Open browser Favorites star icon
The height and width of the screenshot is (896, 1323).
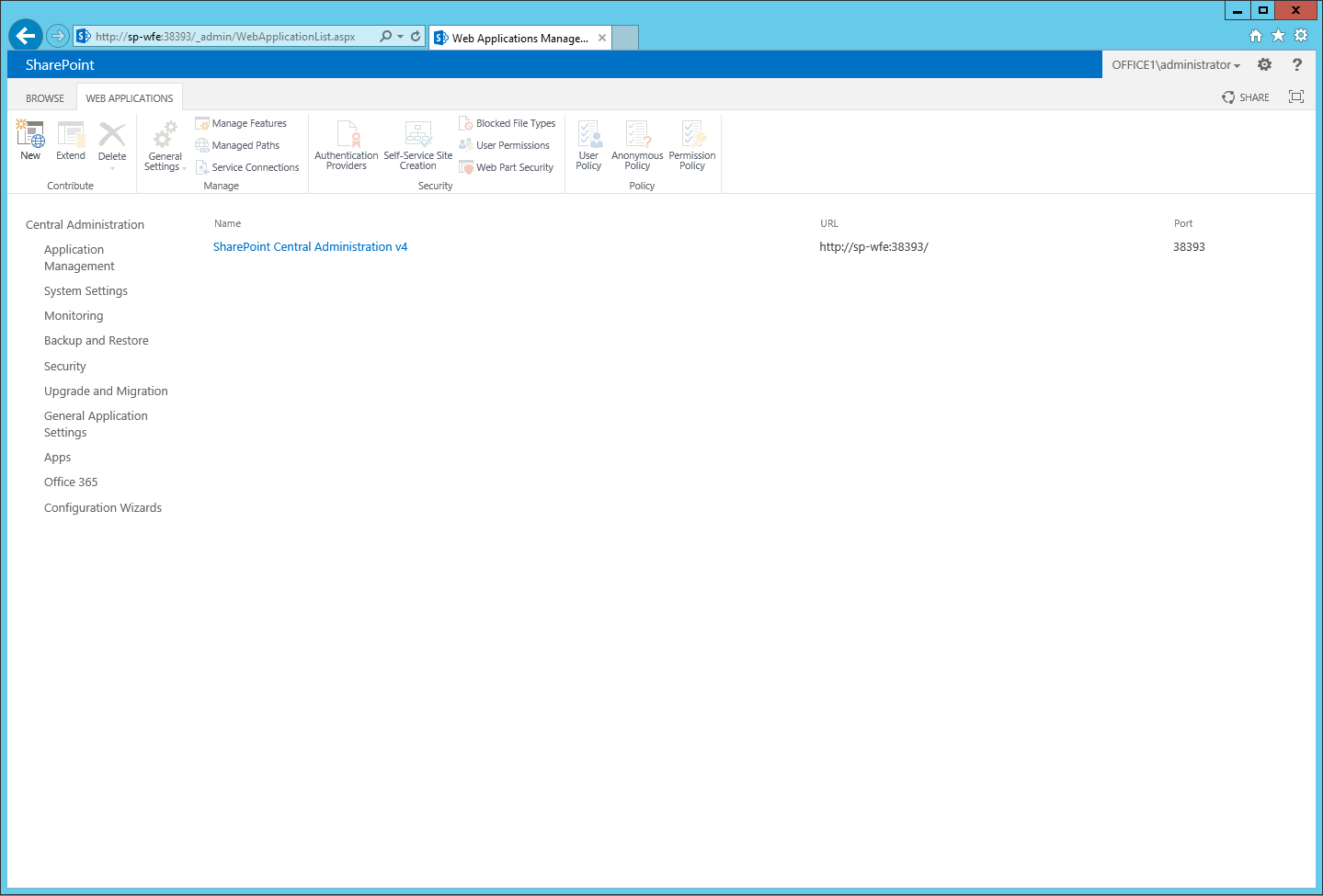1278,36
